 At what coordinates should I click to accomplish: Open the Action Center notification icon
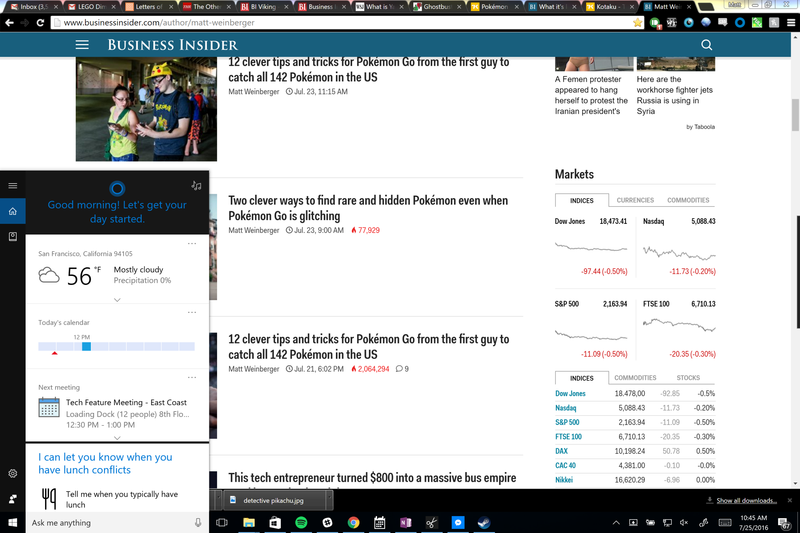[784, 522]
